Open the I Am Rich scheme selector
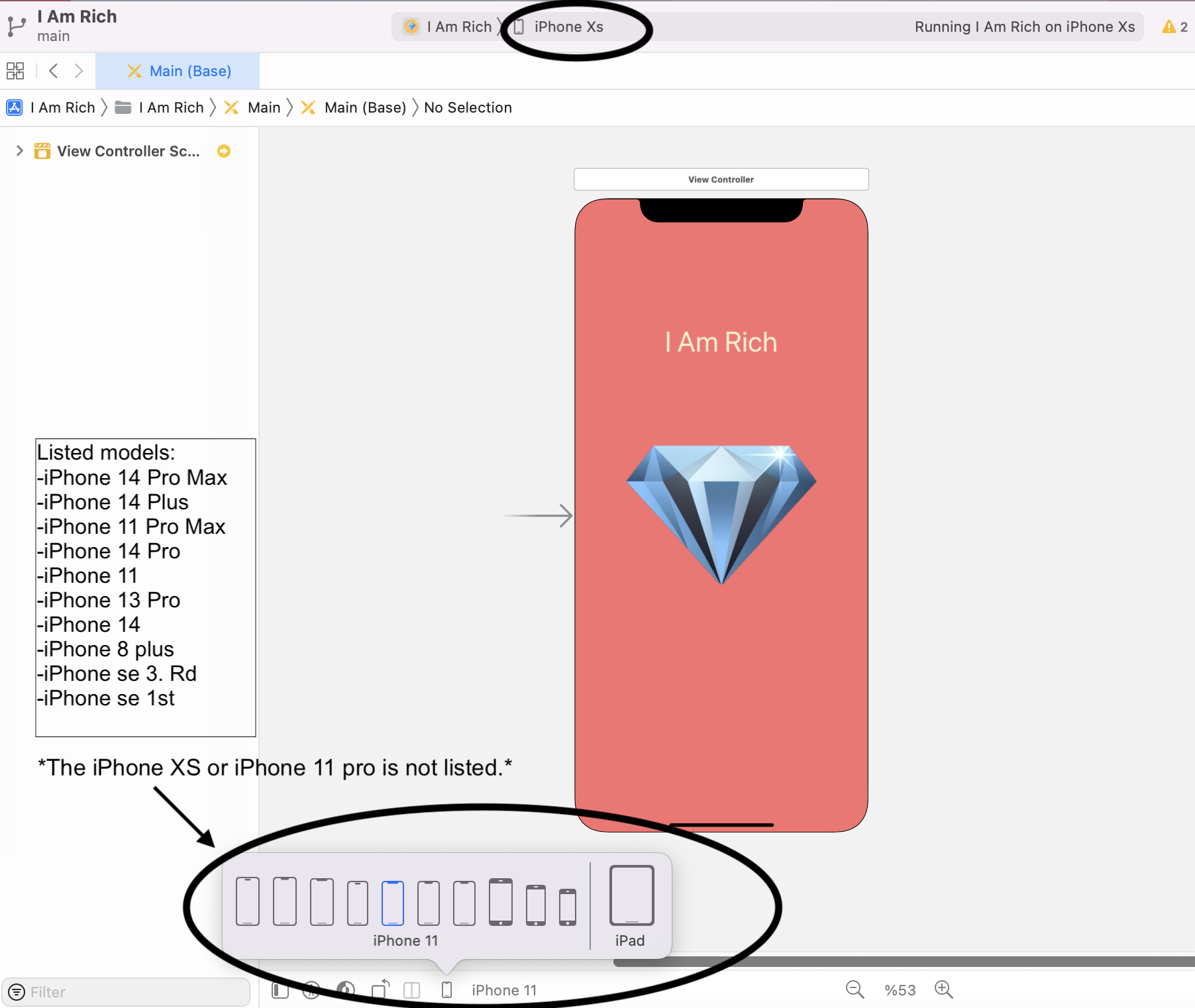 (448, 26)
